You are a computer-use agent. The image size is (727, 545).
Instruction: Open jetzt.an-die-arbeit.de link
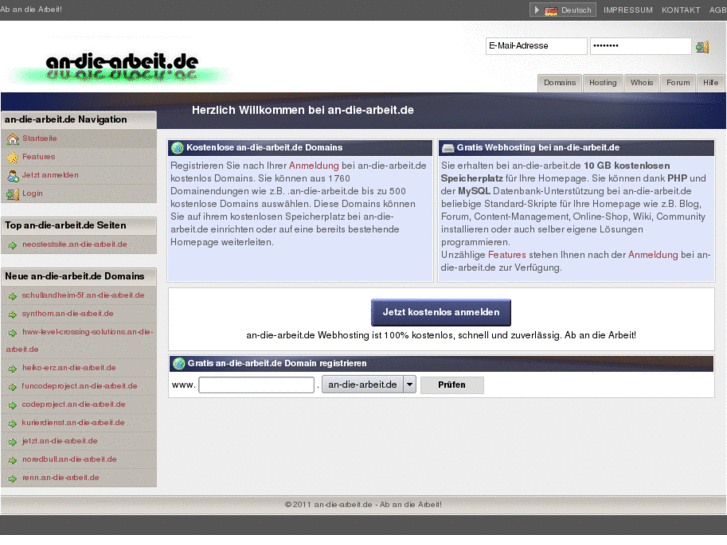click(x=60, y=441)
